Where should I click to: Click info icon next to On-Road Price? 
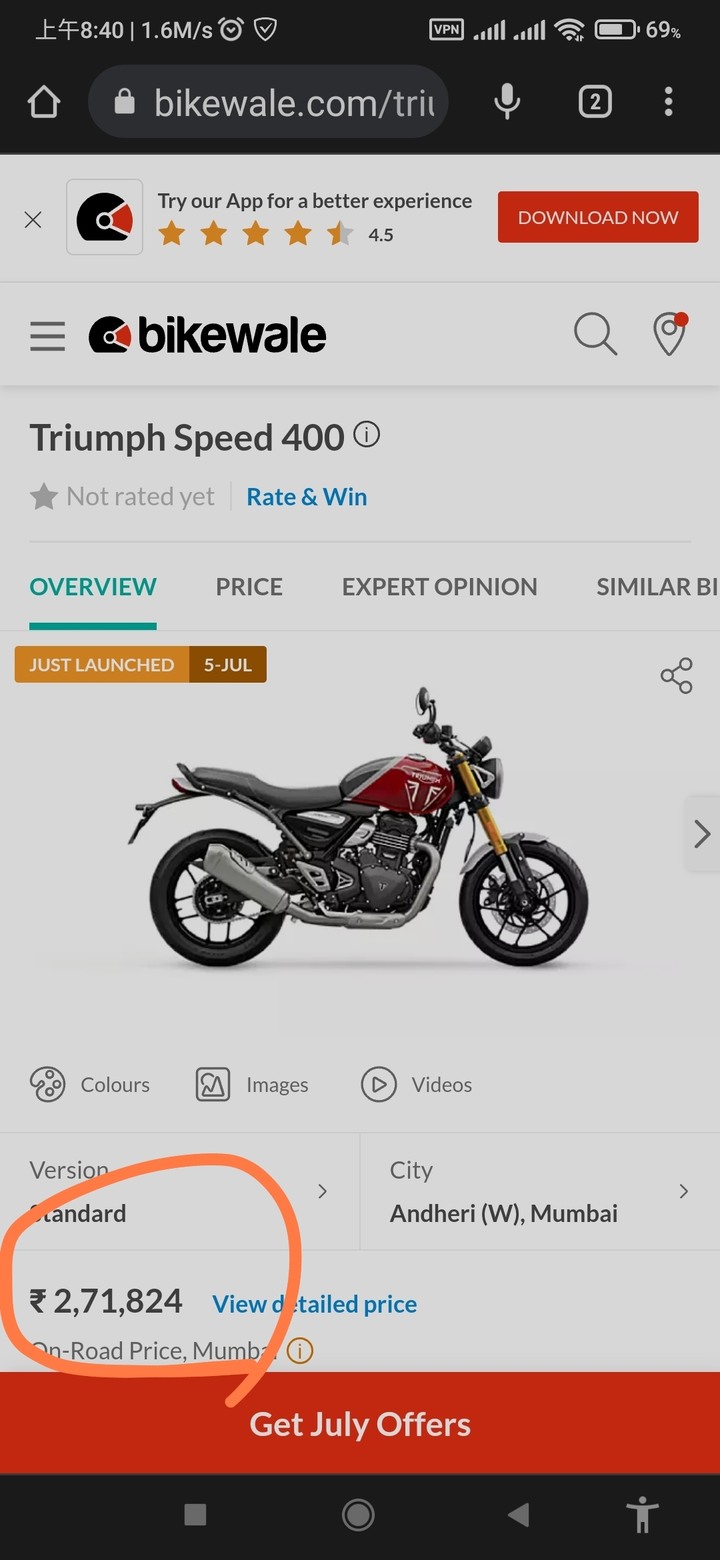tap(300, 1351)
